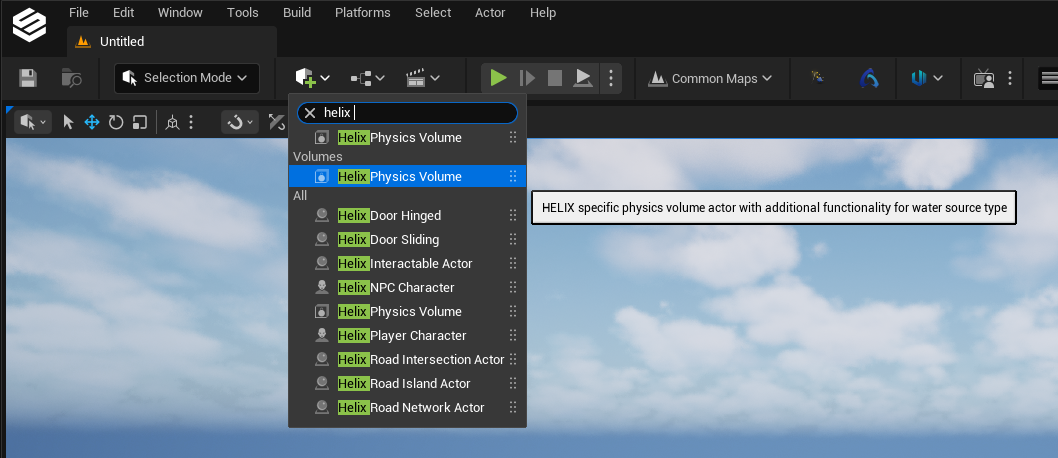The image size is (1058, 458).
Task: Open the Selection Mode dropdown
Action: (187, 78)
